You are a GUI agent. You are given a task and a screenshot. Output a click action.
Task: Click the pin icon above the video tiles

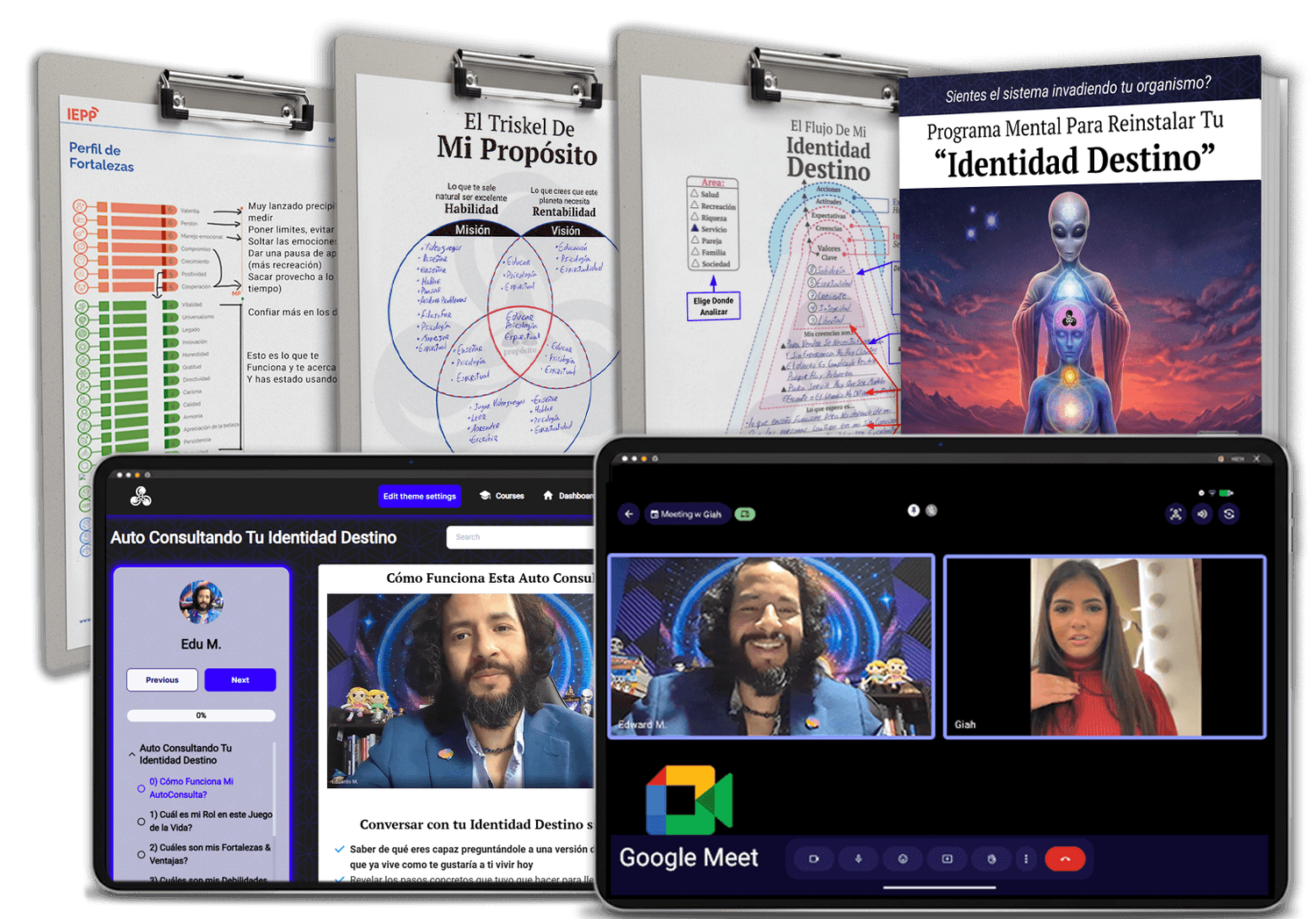point(913,510)
